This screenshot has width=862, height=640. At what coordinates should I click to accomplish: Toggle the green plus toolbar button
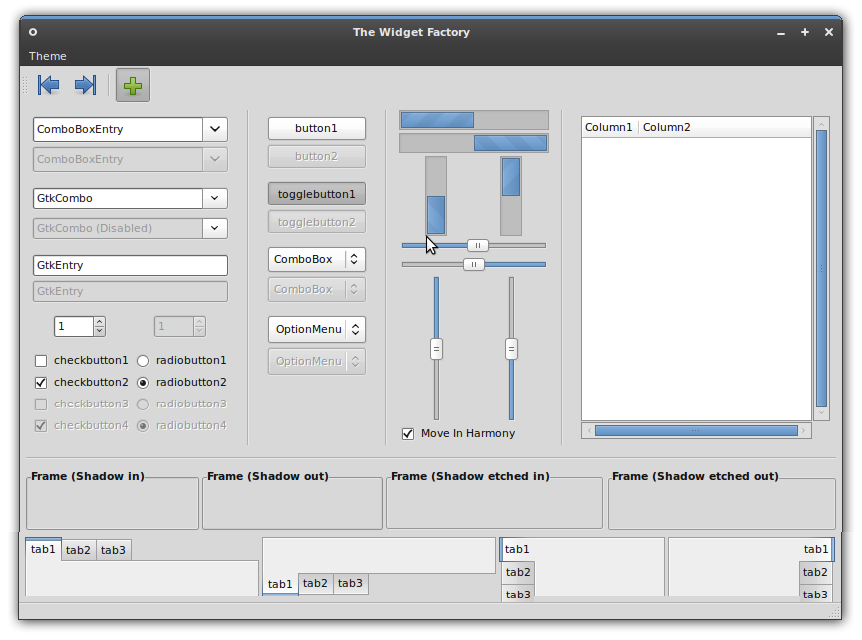132,85
